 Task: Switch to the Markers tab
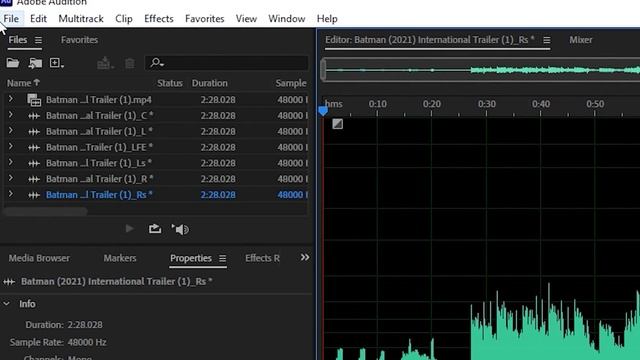[120, 258]
